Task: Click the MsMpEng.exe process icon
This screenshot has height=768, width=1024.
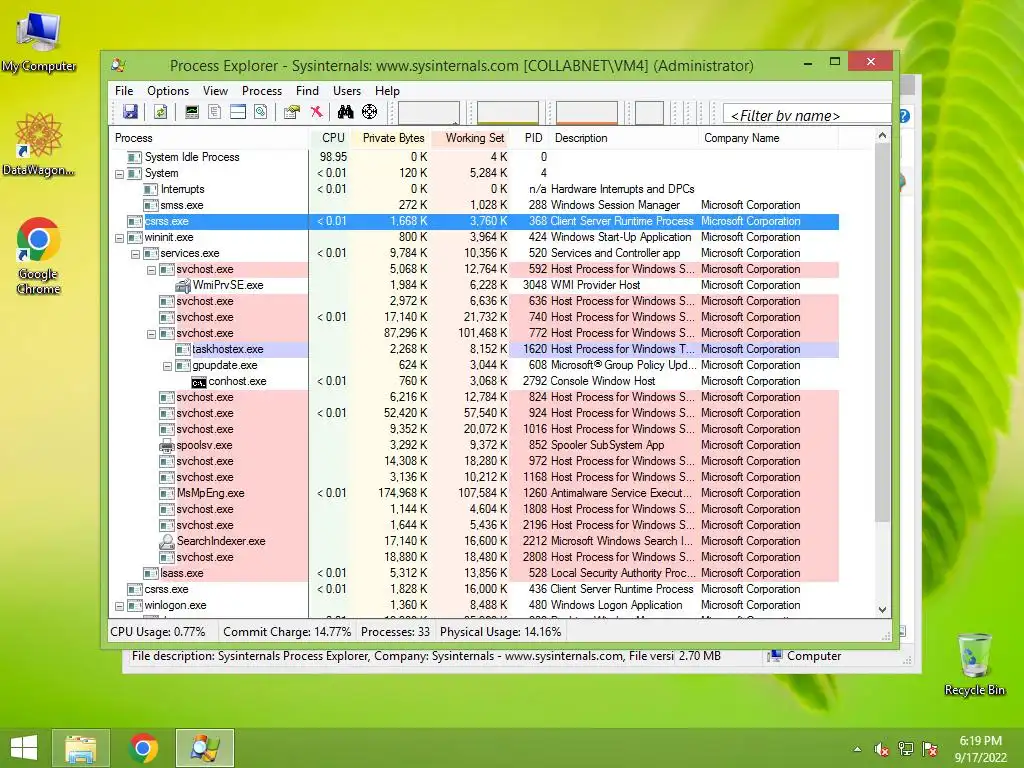Action: [x=167, y=493]
